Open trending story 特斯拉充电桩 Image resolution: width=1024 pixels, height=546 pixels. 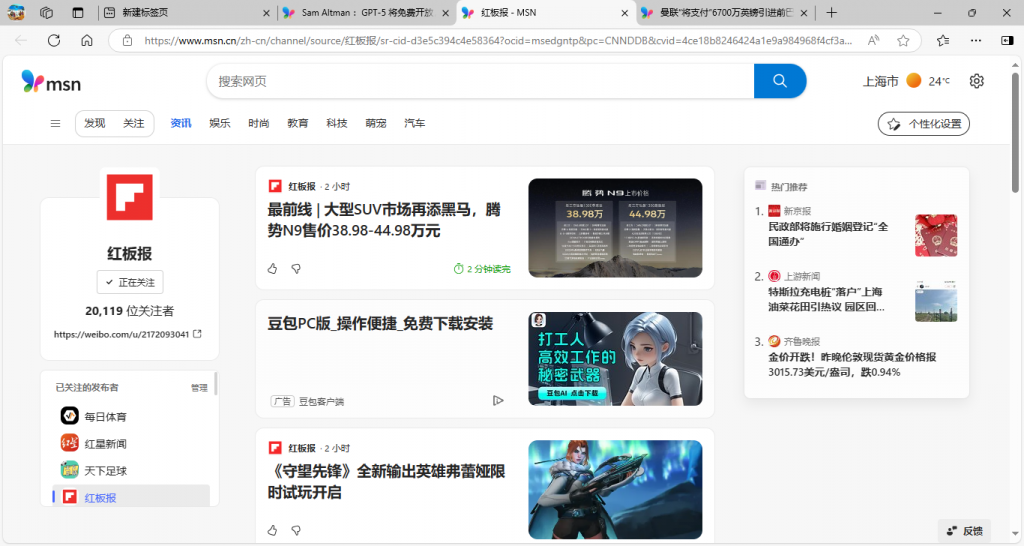pyautogui.click(x=826, y=299)
